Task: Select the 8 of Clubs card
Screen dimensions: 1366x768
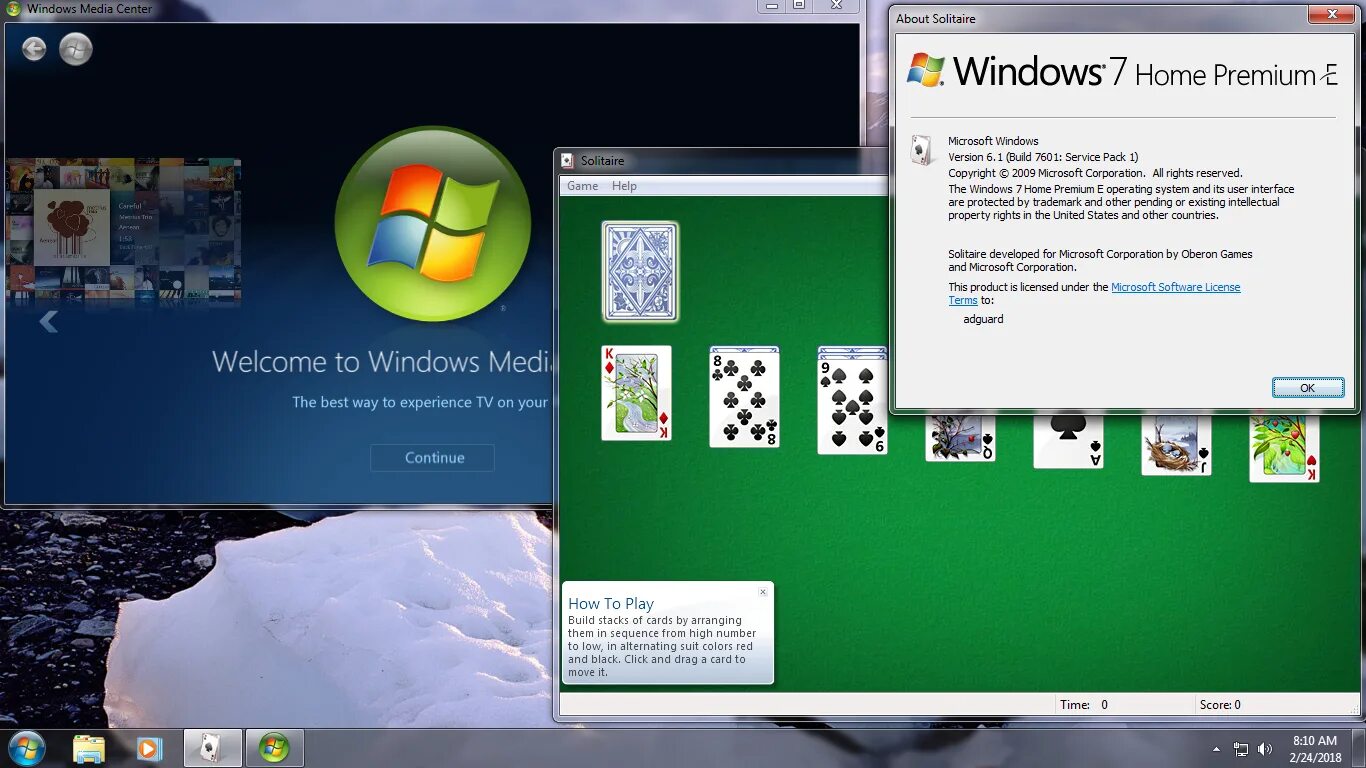Action: click(x=744, y=399)
